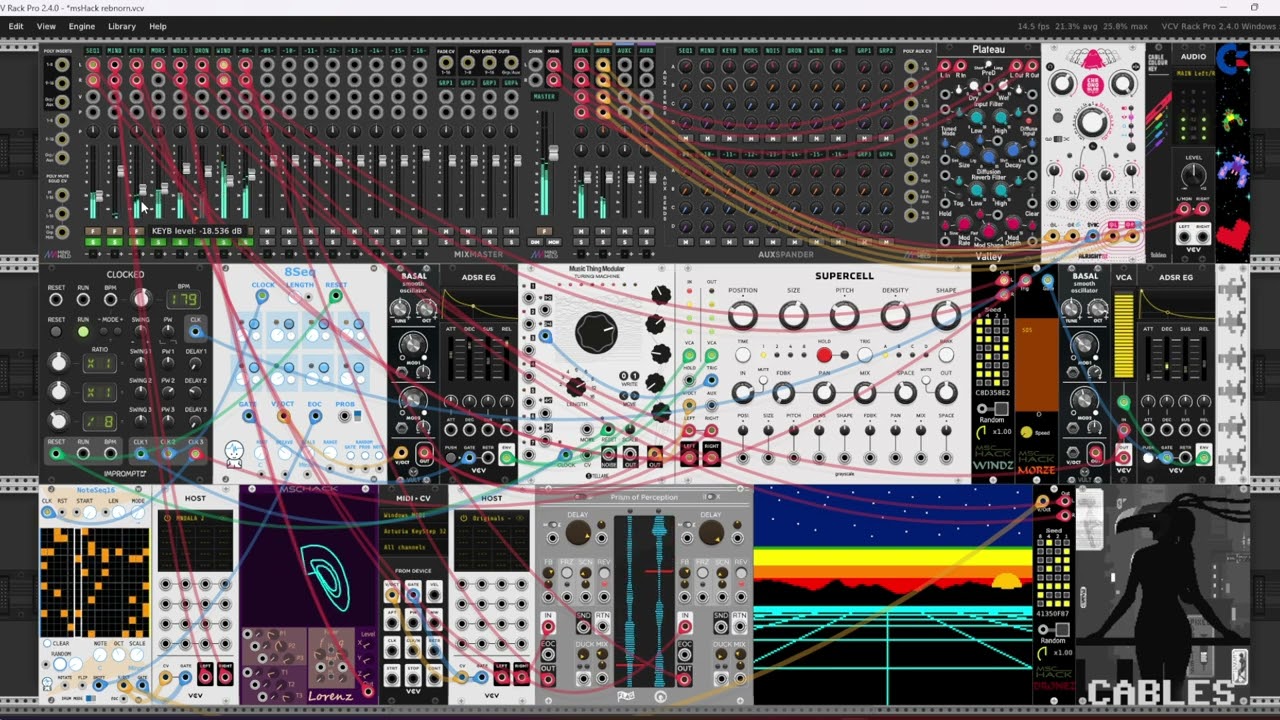Click the Supercell TIME button
The width and height of the screenshot is (1280, 720).
point(743,355)
